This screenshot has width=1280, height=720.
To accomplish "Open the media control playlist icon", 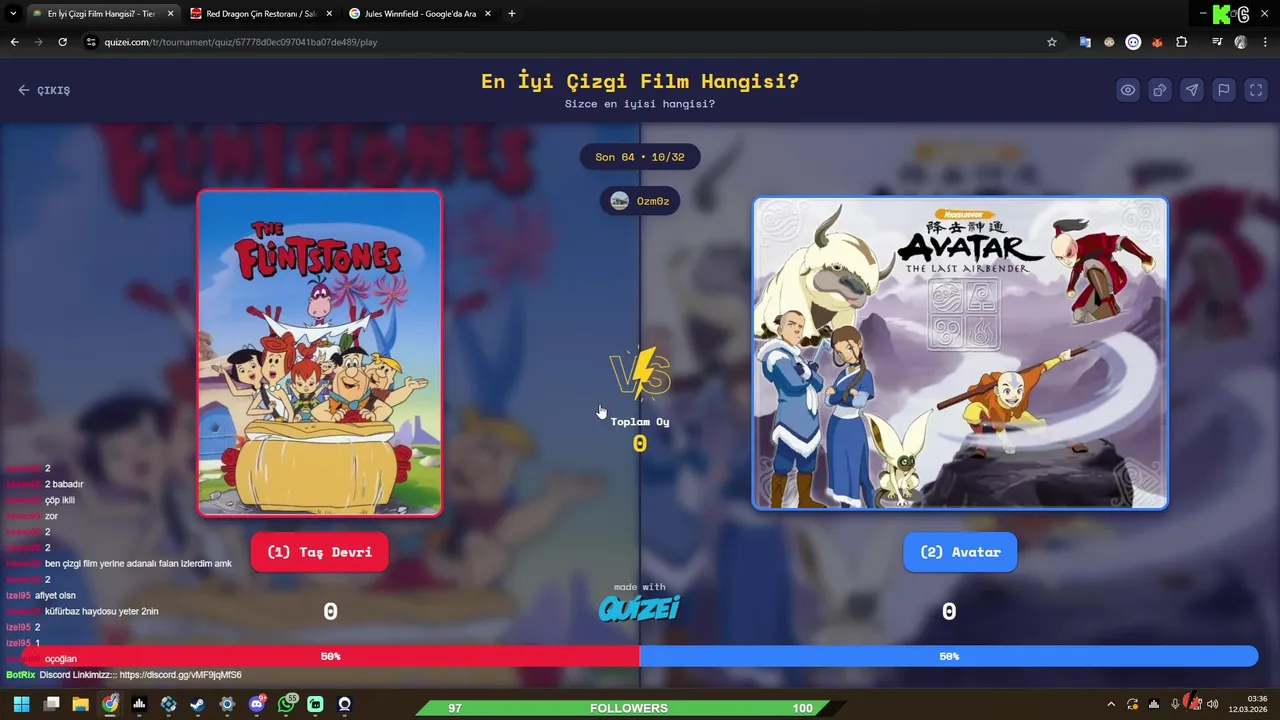I will coord(1217,42).
